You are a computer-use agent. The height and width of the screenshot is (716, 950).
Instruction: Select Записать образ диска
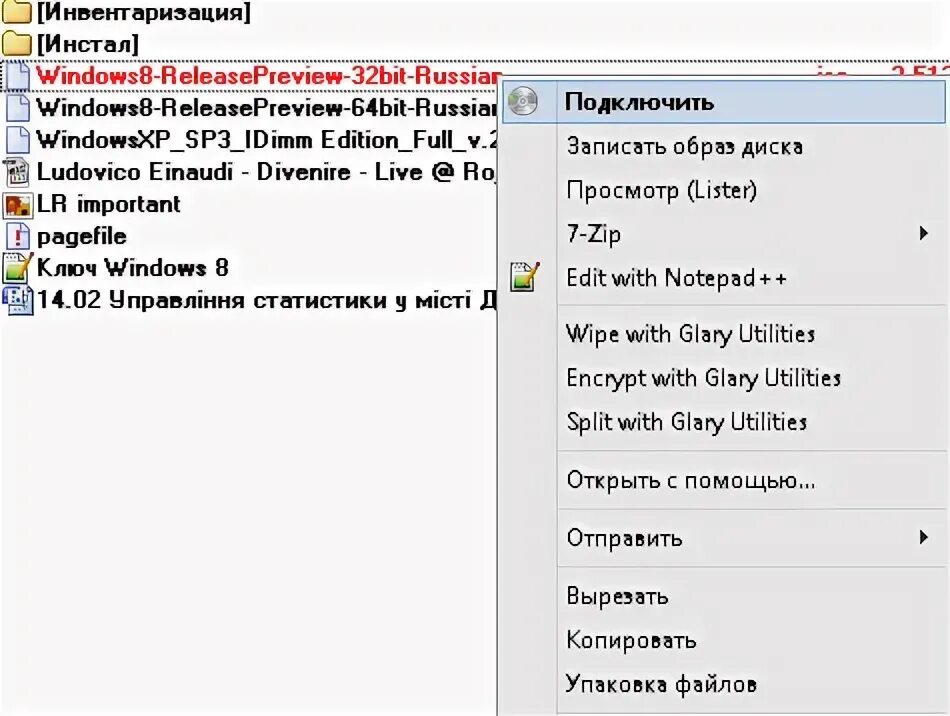[x=724, y=146]
